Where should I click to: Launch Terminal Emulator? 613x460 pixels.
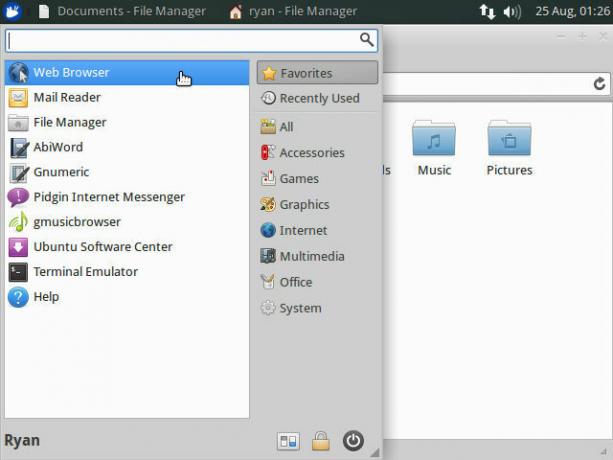pos(127,272)
